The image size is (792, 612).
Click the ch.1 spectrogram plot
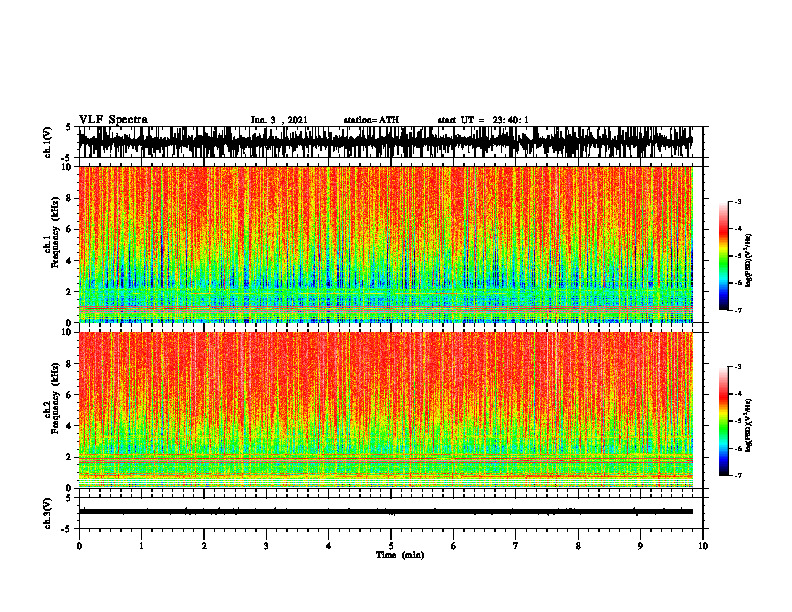(x=385, y=244)
